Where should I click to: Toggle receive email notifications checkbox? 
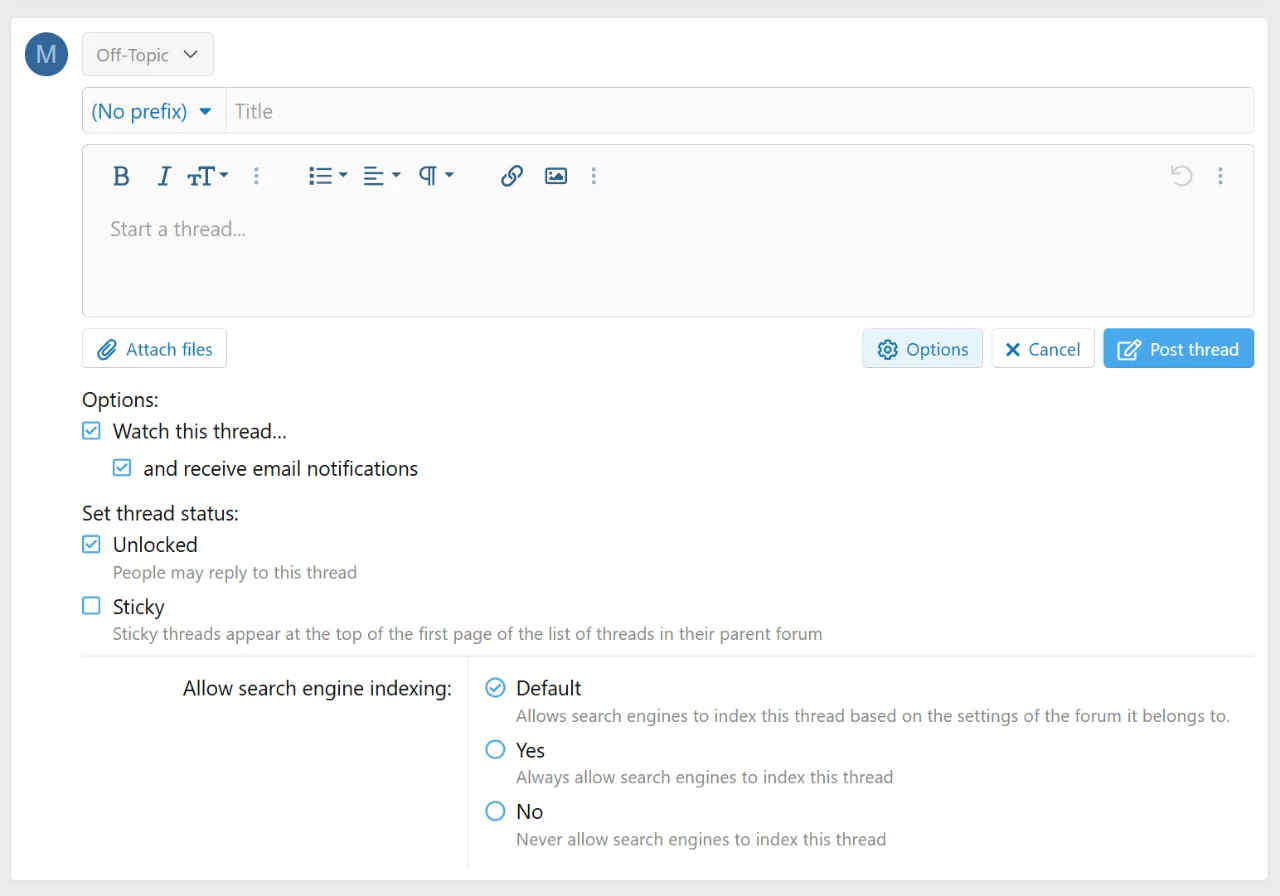click(122, 468)
